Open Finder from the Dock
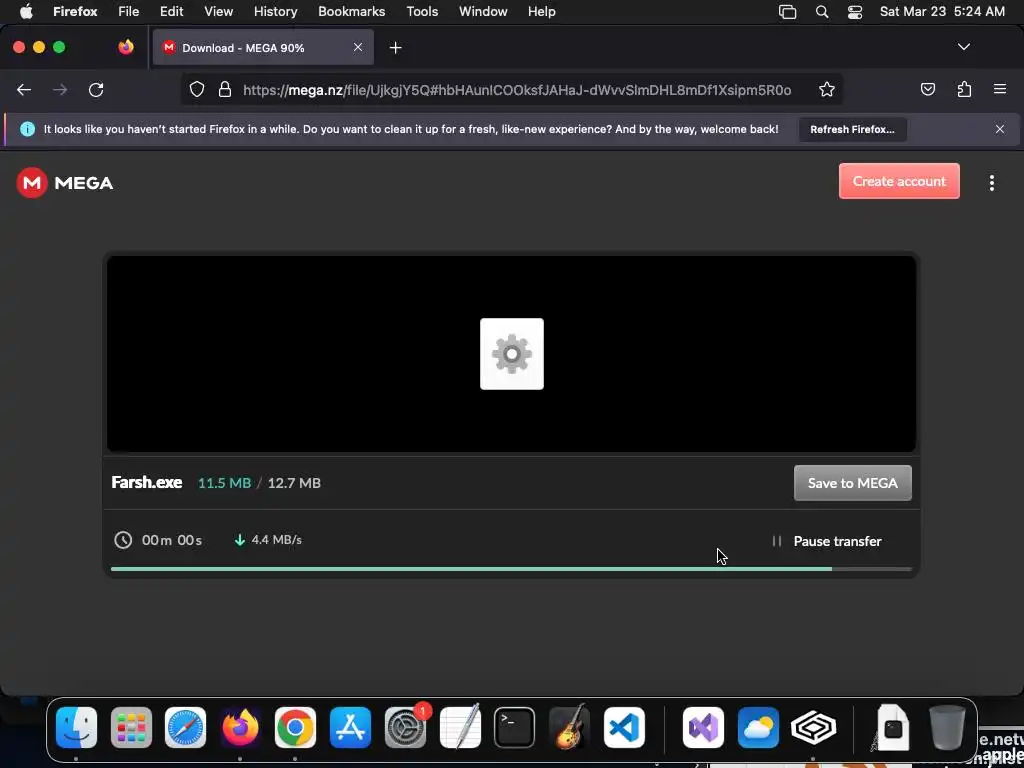 (x=76, y=728)
